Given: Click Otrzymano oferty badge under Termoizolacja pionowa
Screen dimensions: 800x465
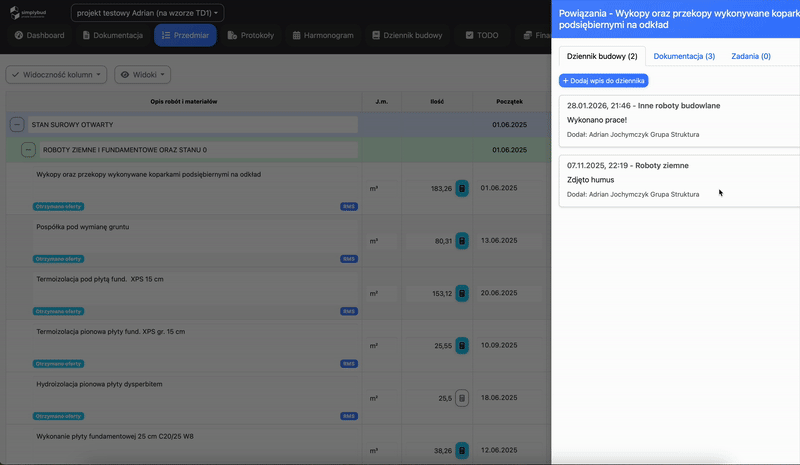Looking at the screenshot, I should (59, 364).
